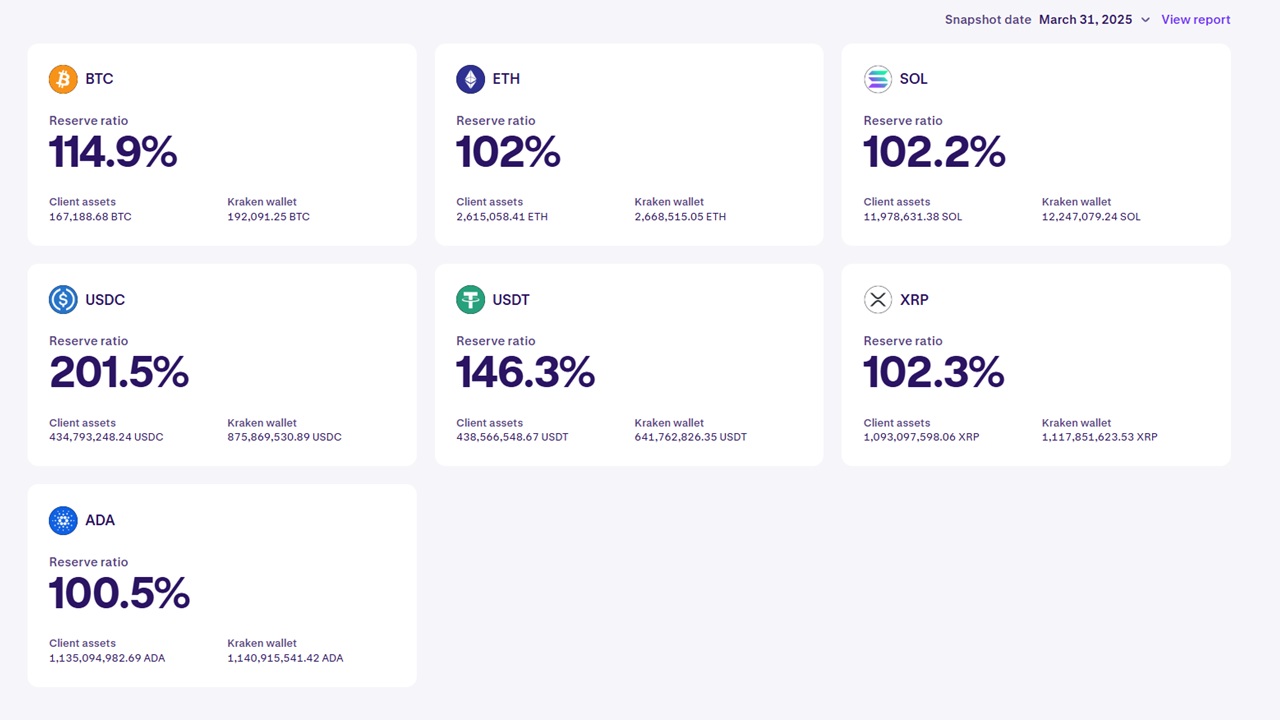Image resolution: width=1280 pixels, height=720 pixels.
Task: Click the blue USDC coin icon
Action: pos(63,299)
